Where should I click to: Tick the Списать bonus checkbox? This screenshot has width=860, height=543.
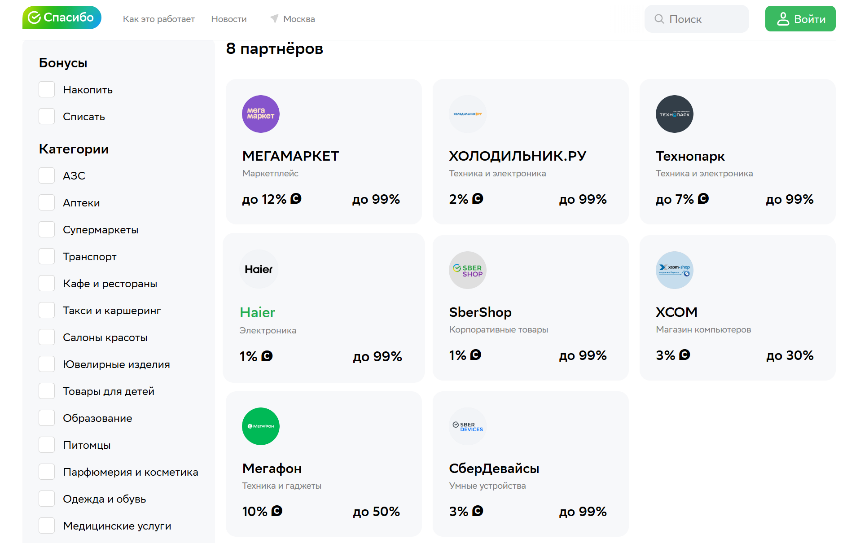[47, 117]
